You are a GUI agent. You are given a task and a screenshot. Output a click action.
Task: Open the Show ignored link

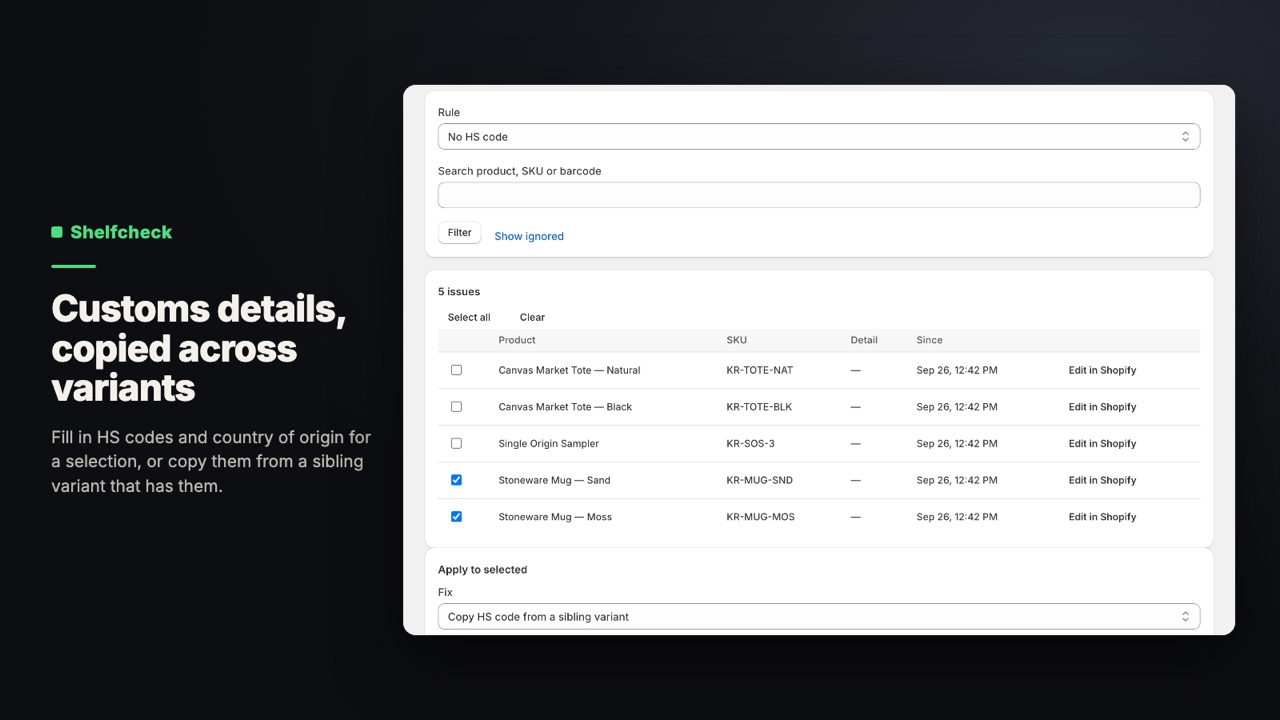[x=529, y=236]
